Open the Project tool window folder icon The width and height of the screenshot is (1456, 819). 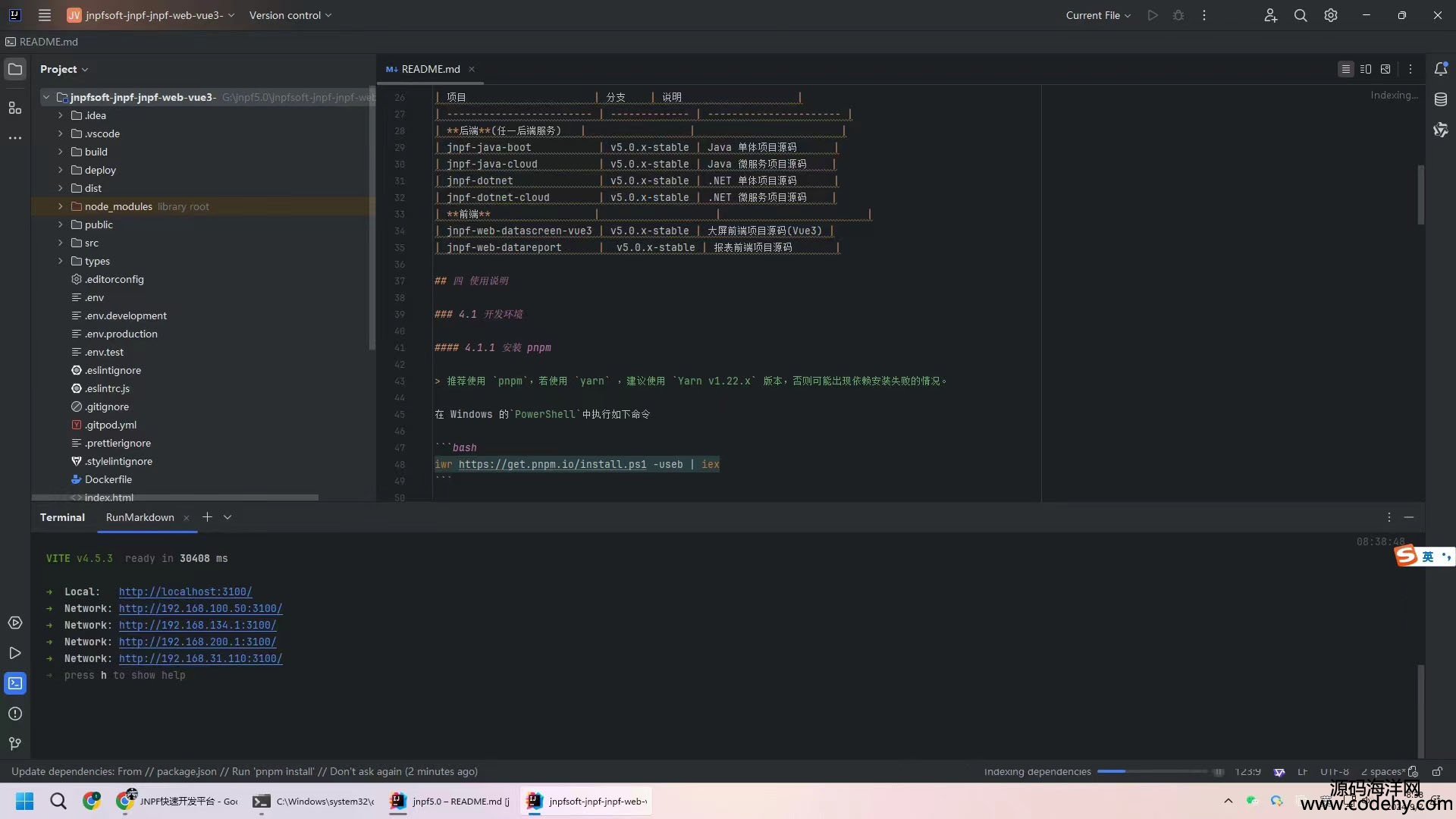click(15, 69)
